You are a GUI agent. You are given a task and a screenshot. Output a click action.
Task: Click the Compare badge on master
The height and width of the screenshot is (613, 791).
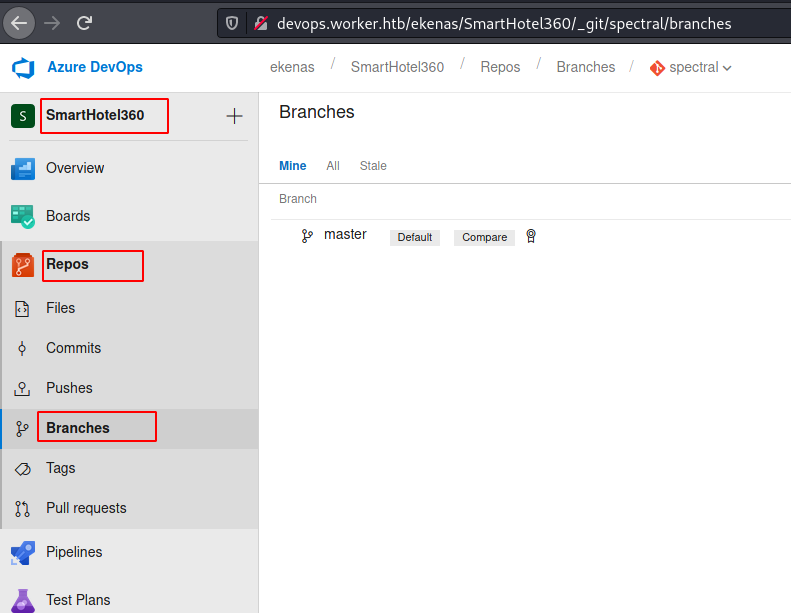coord(484,238)
